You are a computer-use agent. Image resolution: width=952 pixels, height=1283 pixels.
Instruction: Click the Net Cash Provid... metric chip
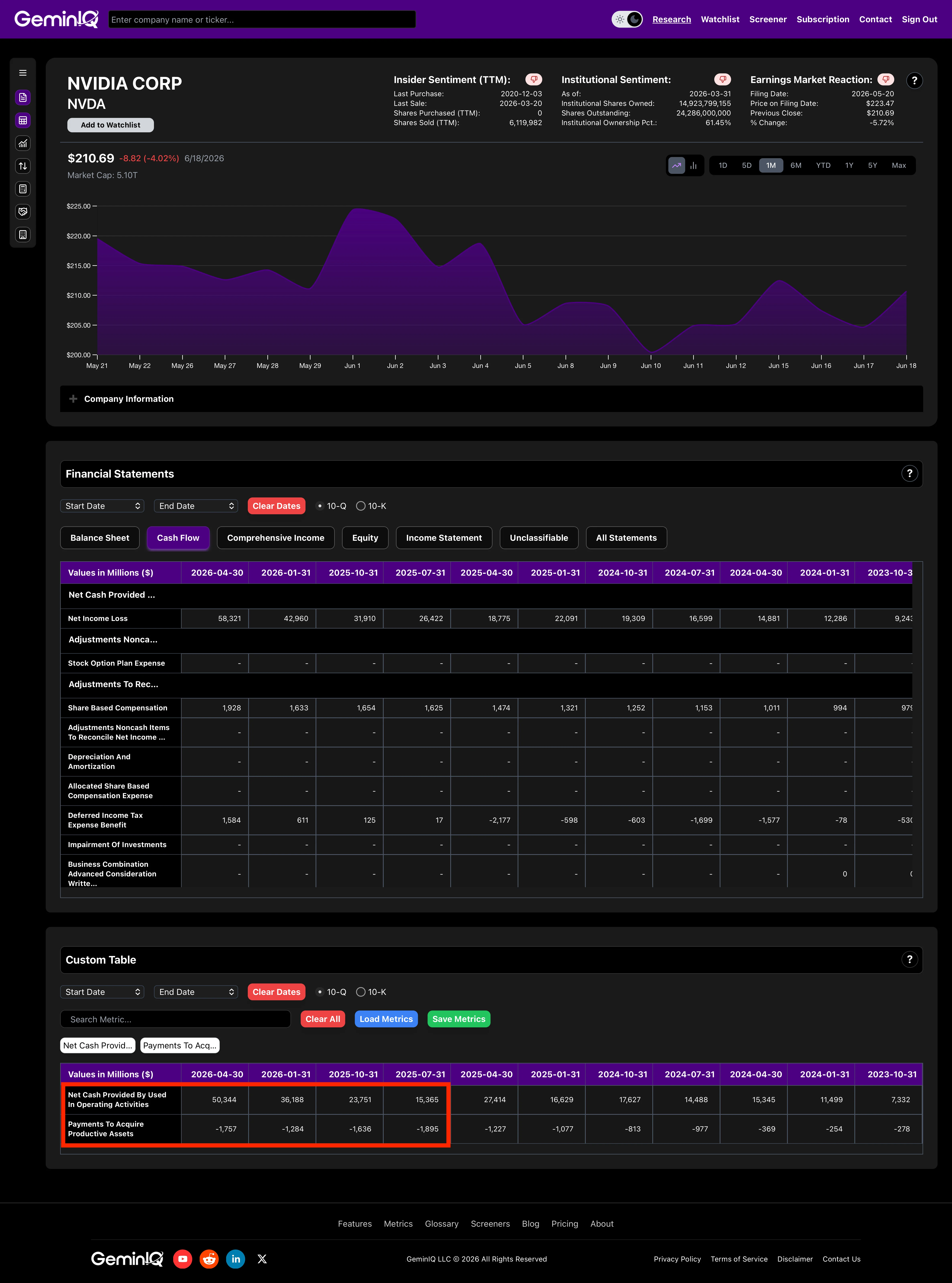click(x=98, y=1046)
